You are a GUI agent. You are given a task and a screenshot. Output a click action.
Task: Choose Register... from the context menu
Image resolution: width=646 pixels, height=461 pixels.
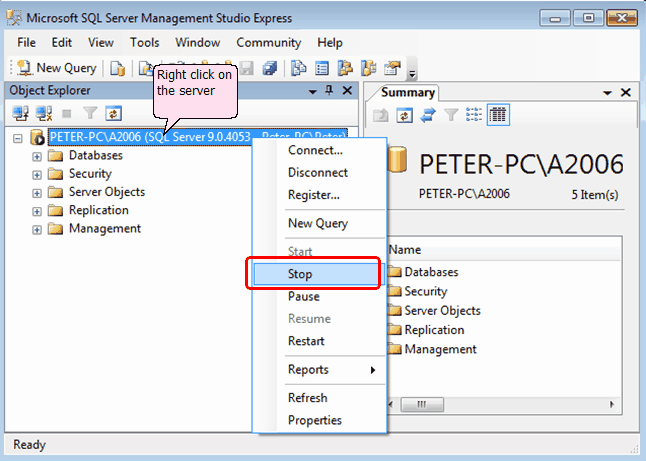[319, 195]
